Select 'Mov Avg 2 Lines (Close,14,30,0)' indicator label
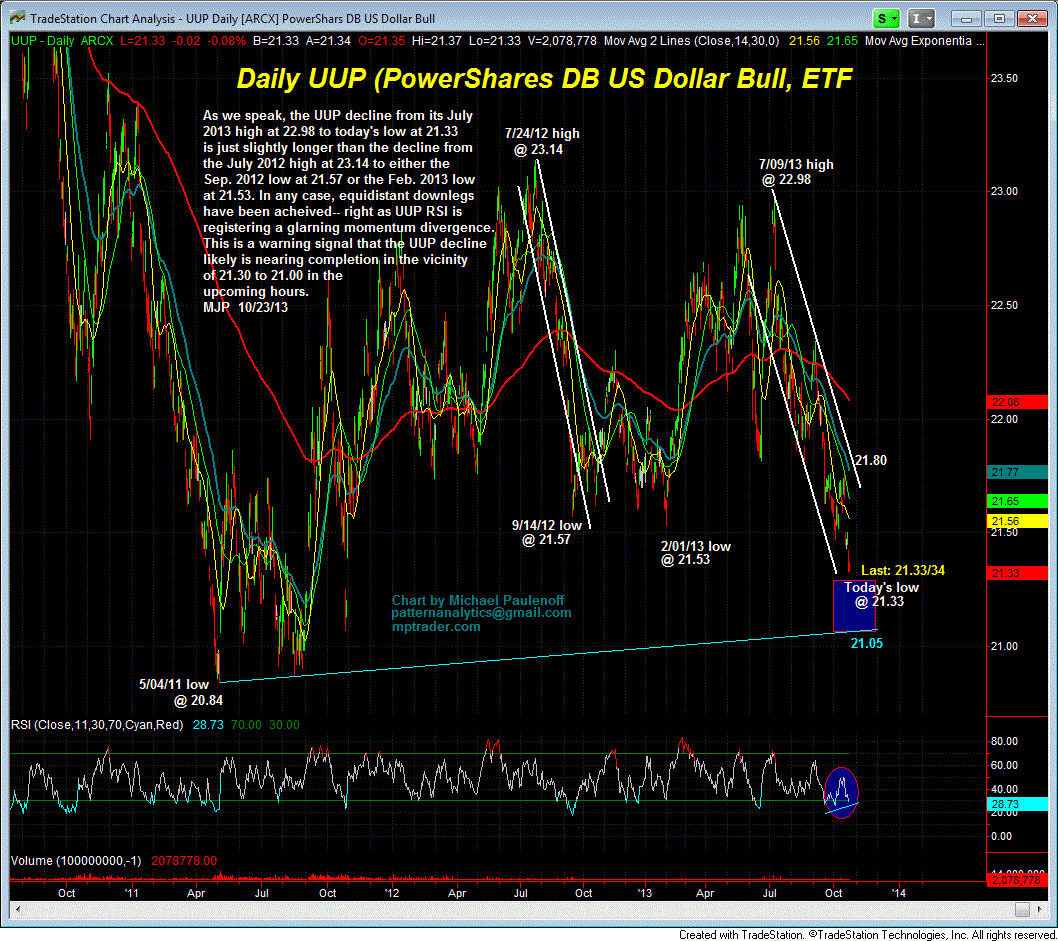Image resolution: width=1058 pixels, height=941 pixels. [692, 40]
